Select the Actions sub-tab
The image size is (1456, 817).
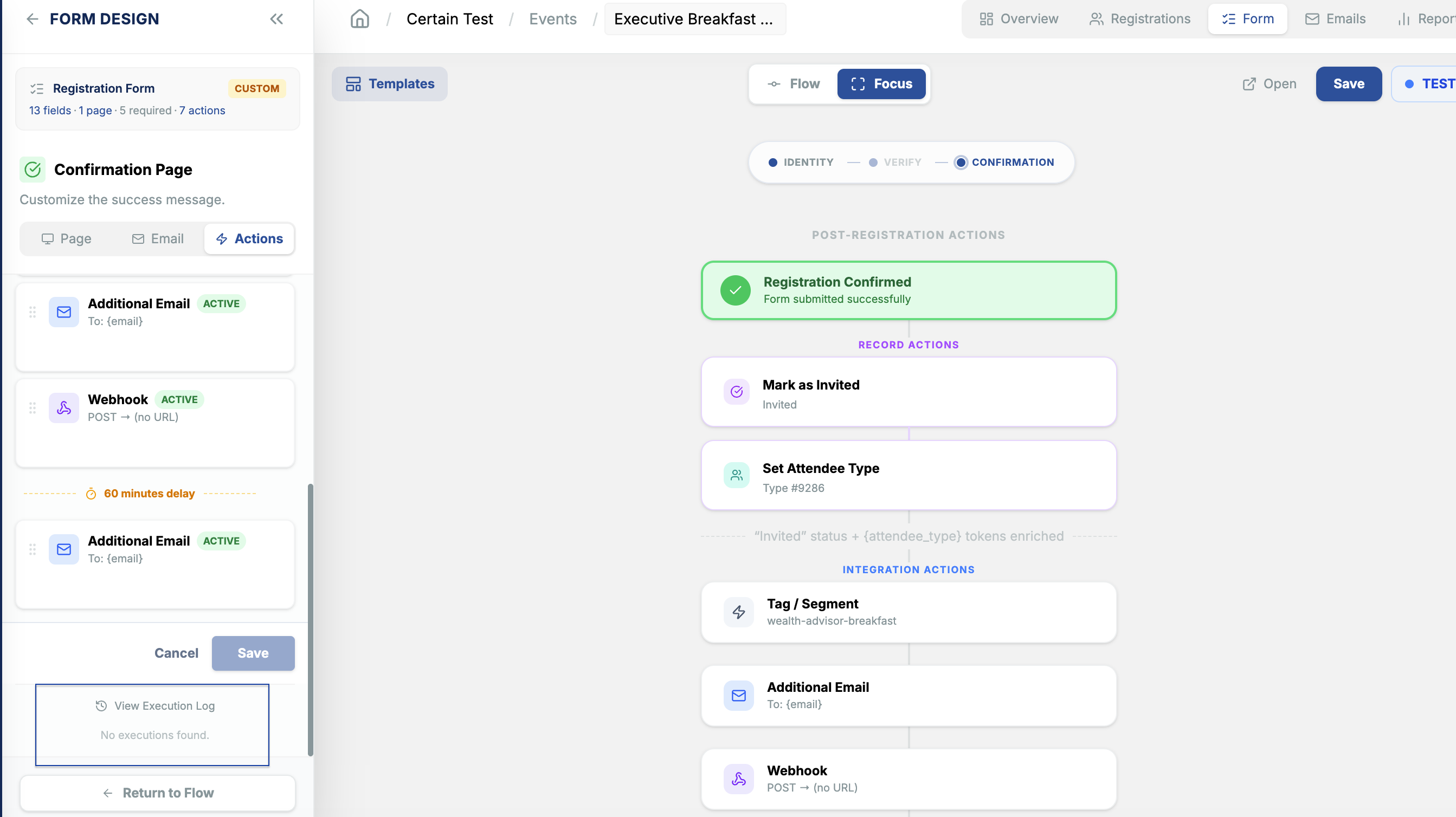pos(249,238)
